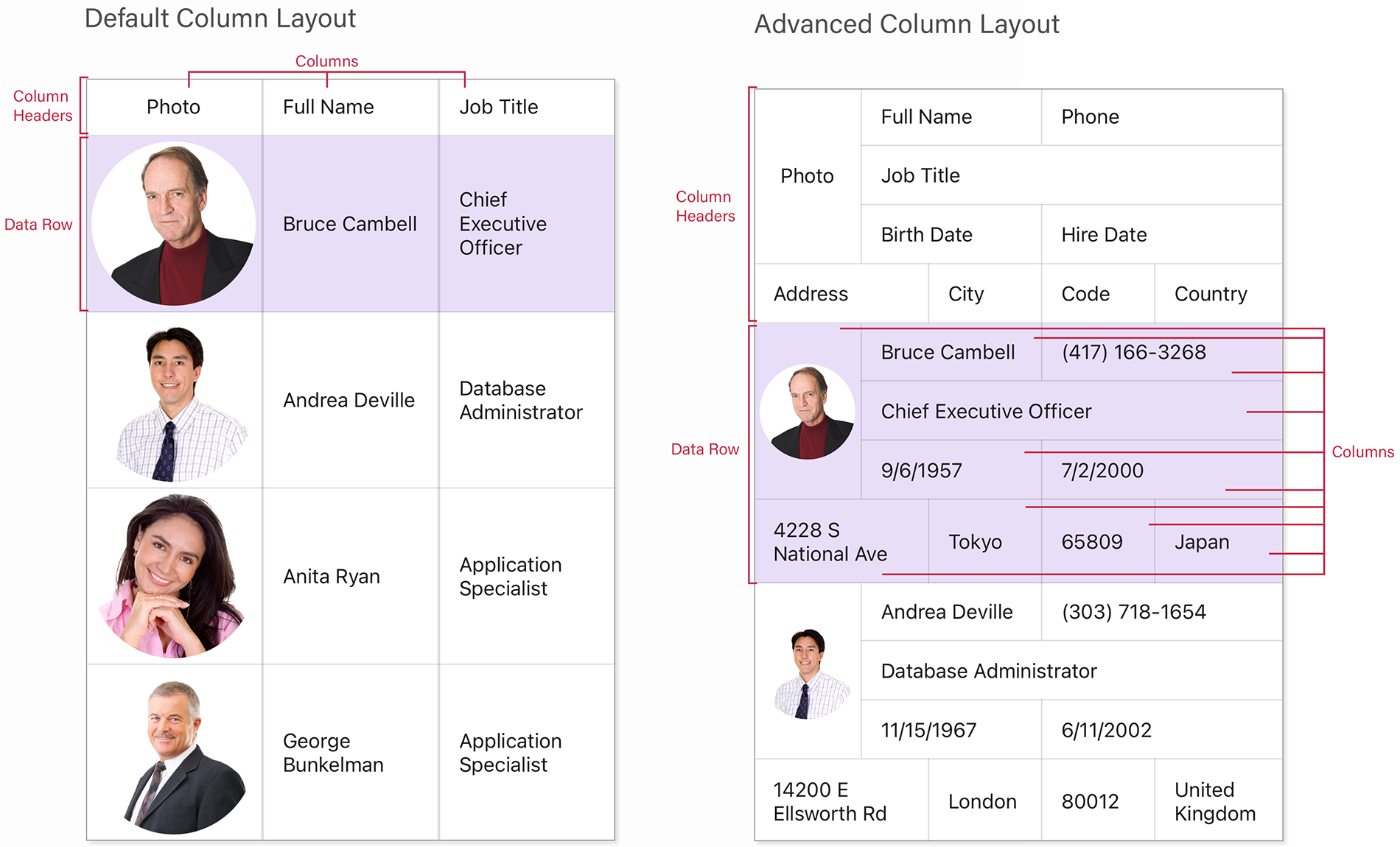1400x847 pixels.
Task: Click the City column header
Action: coord(966,294)
